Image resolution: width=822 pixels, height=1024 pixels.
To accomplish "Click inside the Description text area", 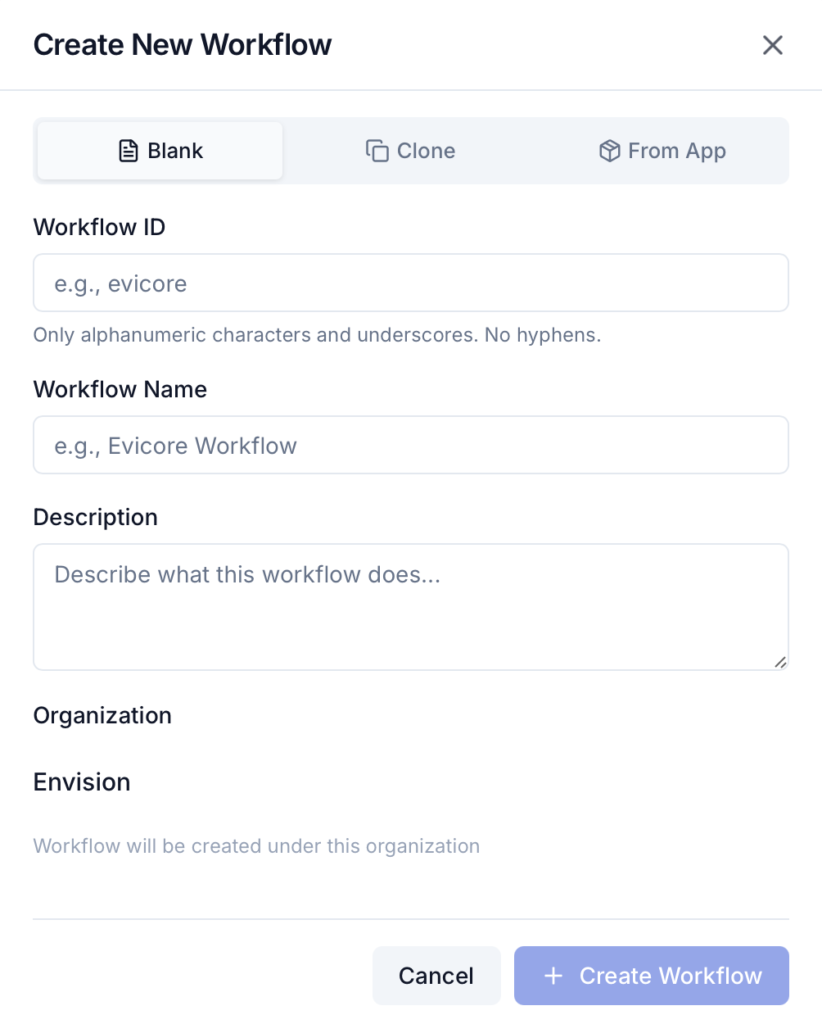I will click(410, 606).
